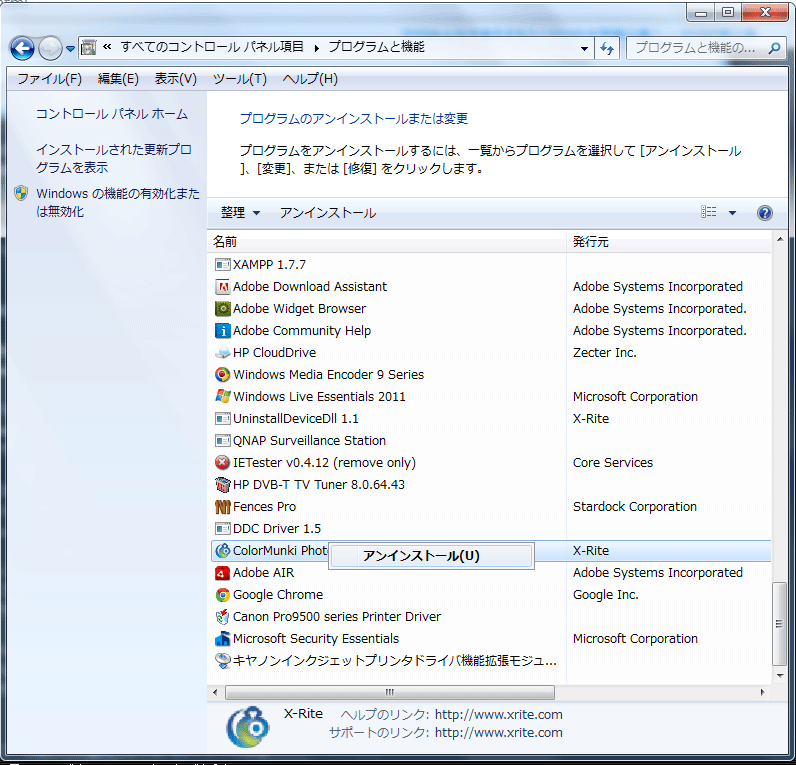Click the Windows Media Encoder 9 icon

click(222, 375)
